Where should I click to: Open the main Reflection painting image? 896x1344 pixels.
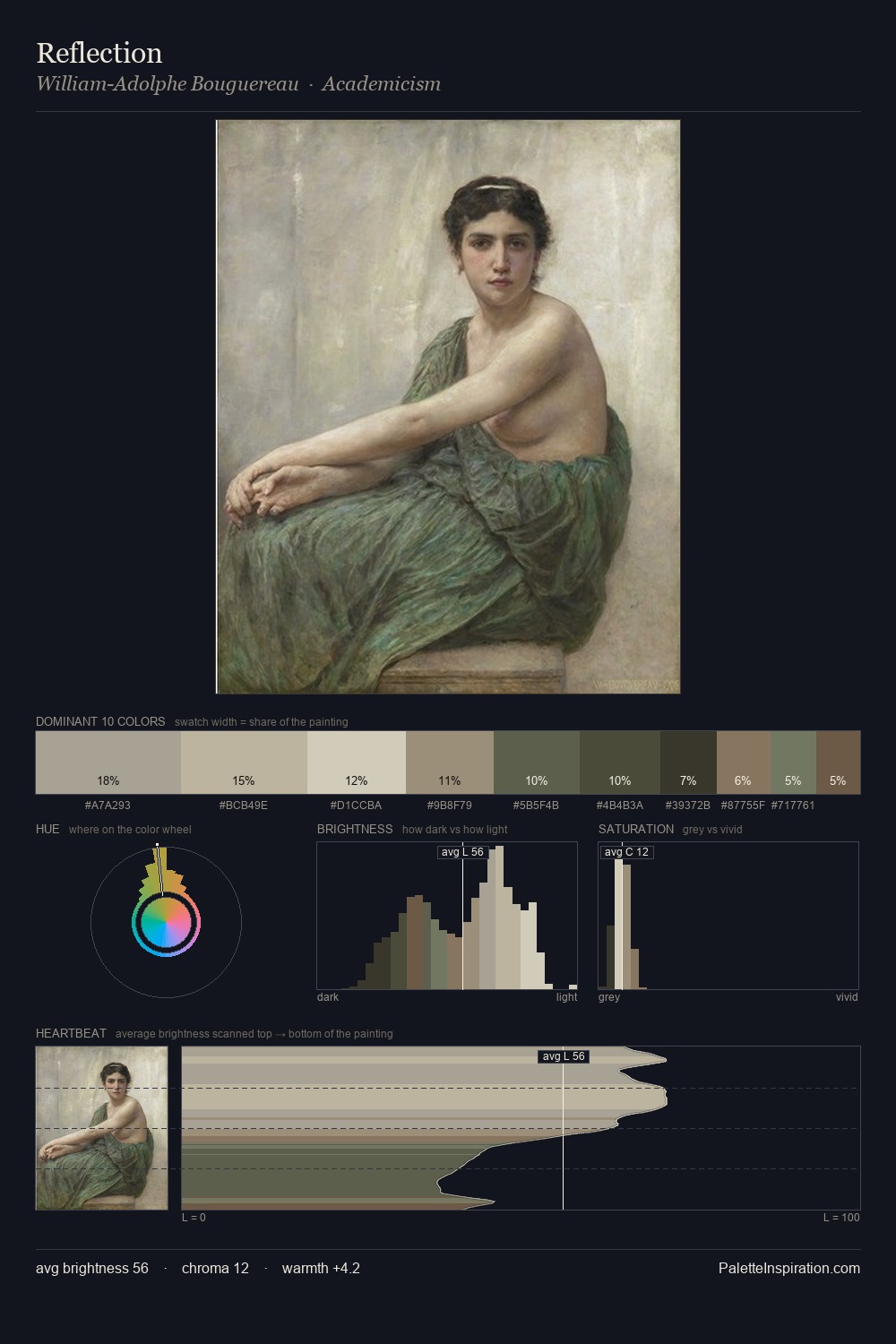pos(448,407)
